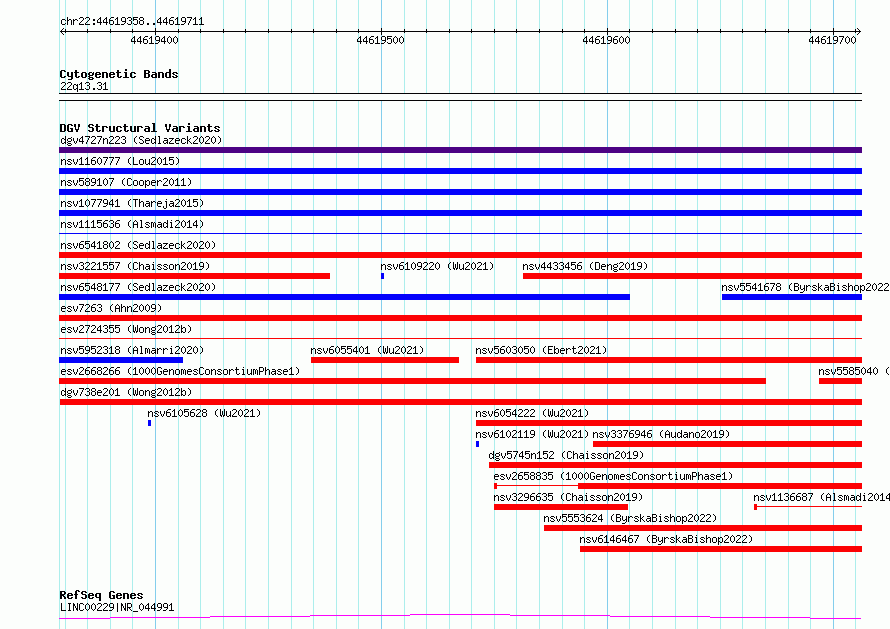This screenshot has height=629, width=890.
Task: Click the magenta LINC00229 gene line
Action: pos(460,616)
